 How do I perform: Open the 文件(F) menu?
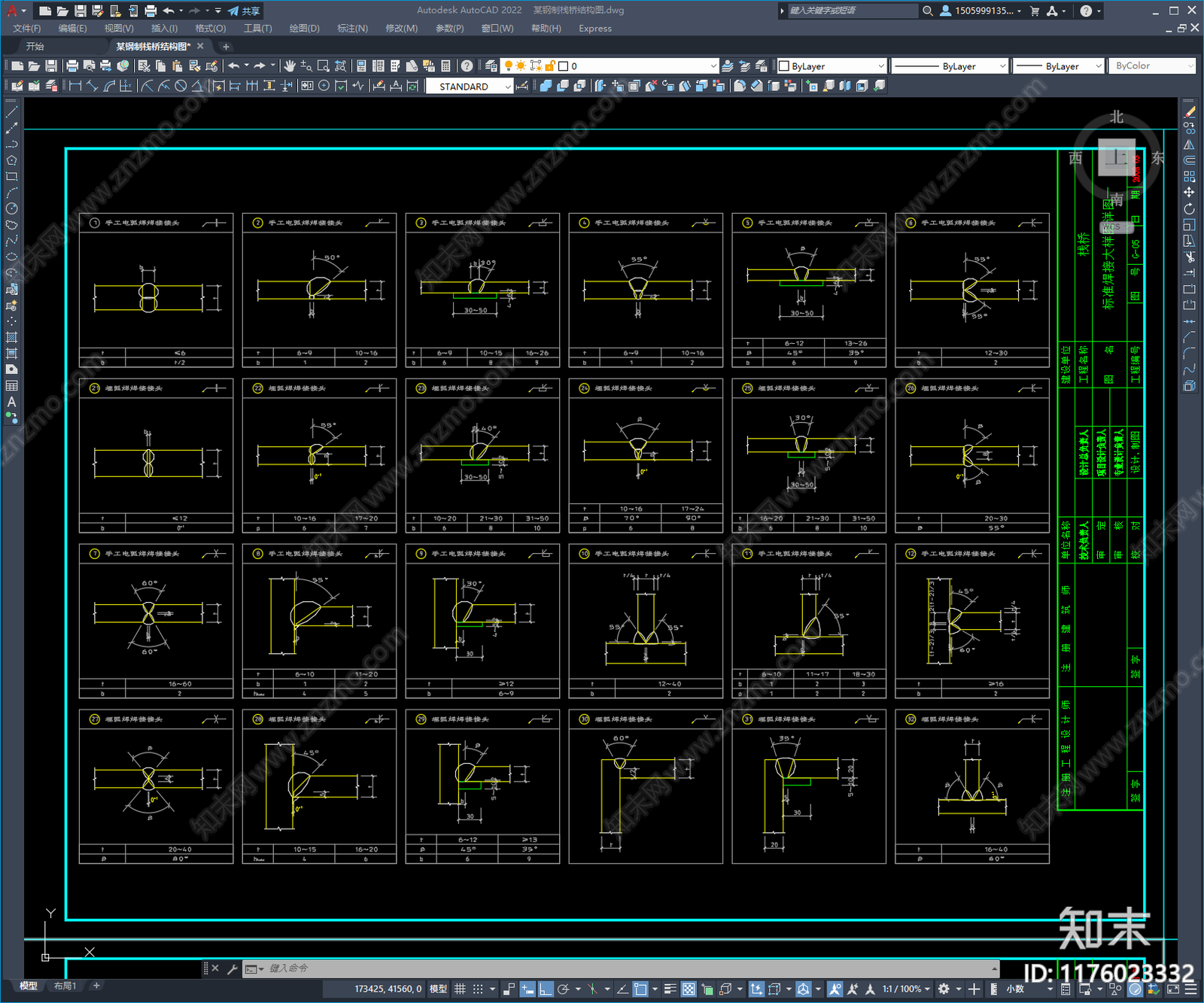(27, 29)
